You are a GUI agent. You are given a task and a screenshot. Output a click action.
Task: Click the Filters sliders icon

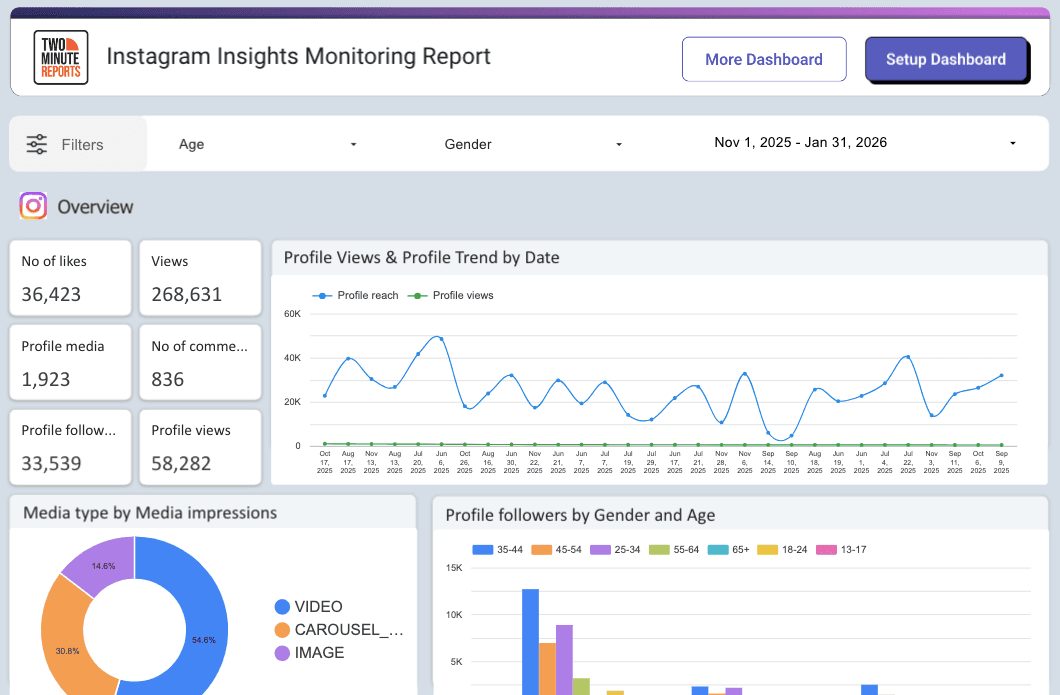(37, 143)
